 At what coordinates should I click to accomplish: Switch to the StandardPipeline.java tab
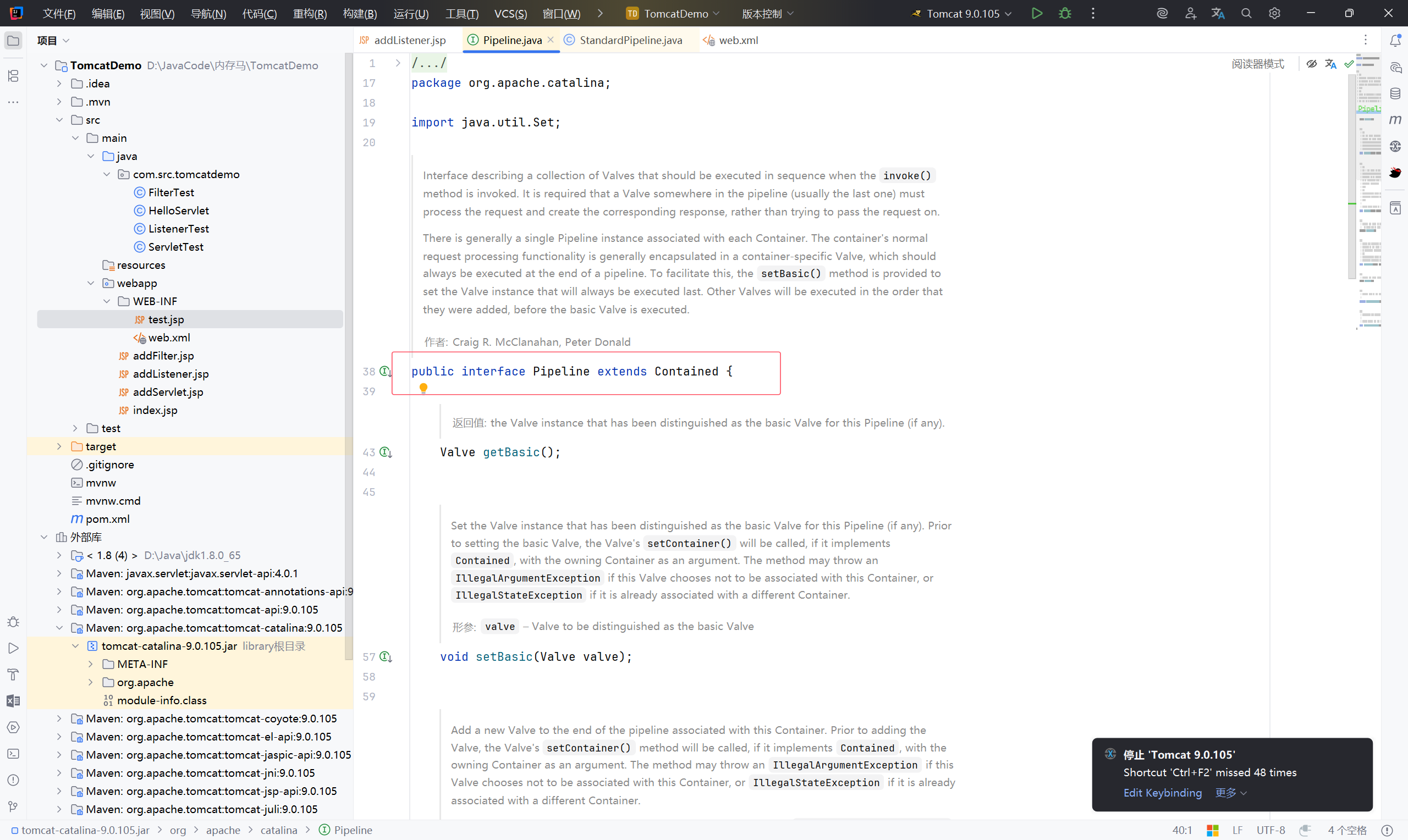pos(630,40)
